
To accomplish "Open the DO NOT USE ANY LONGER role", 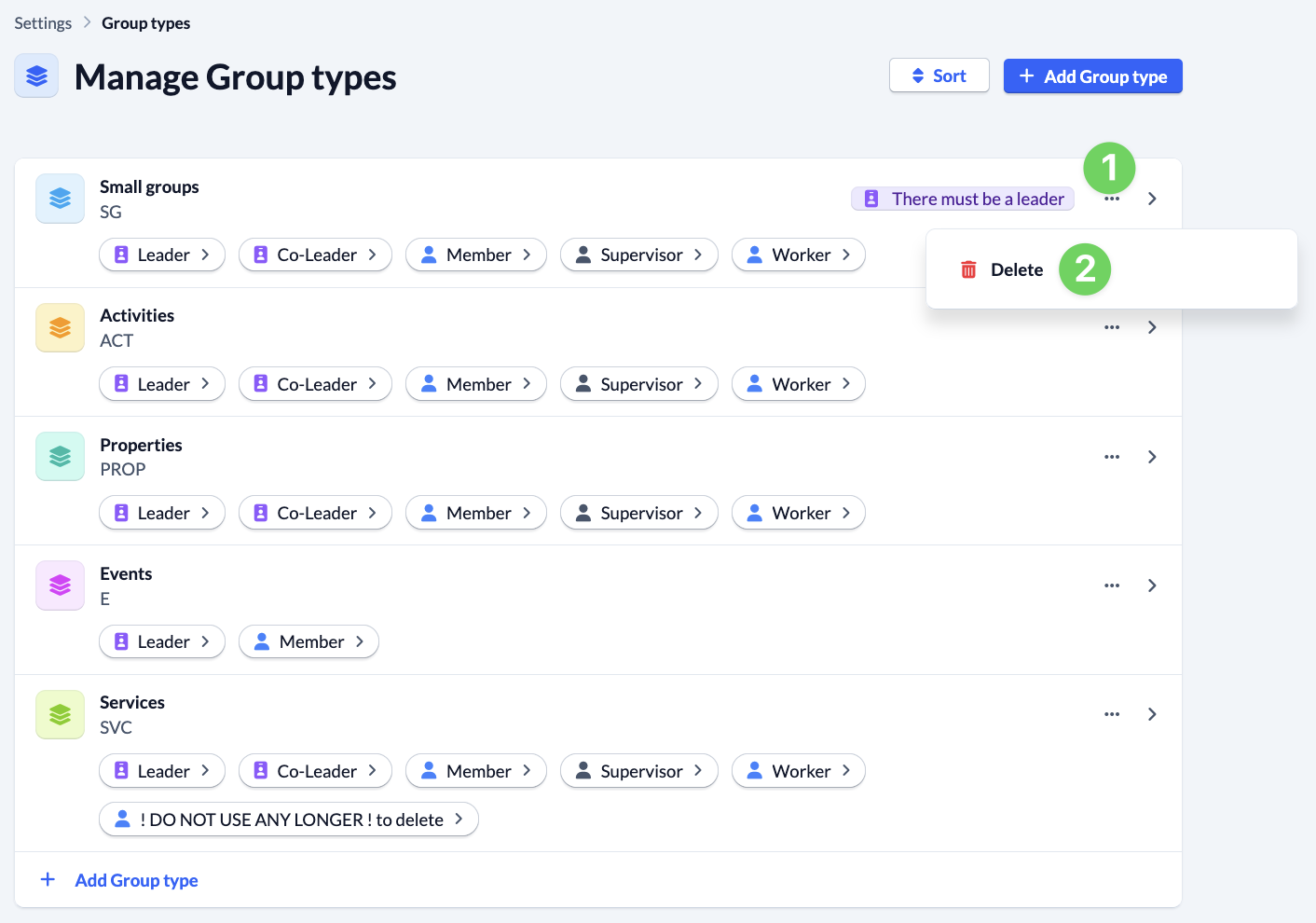I will [x=289, y=820].
